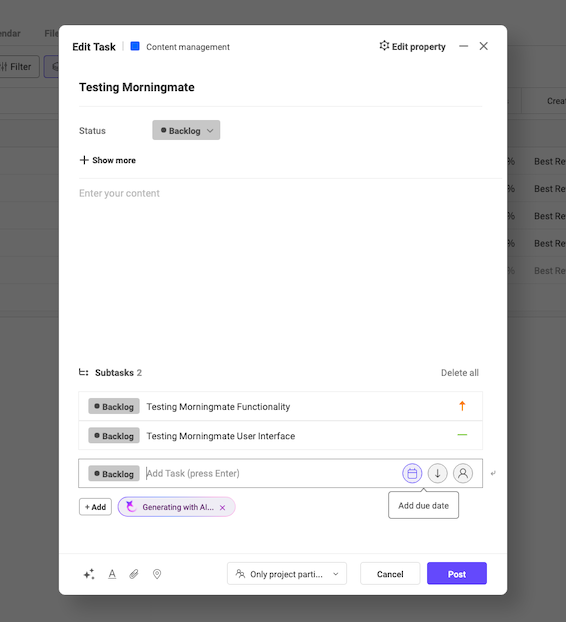Open the Backlog status dropdown

tap(186, 131)
